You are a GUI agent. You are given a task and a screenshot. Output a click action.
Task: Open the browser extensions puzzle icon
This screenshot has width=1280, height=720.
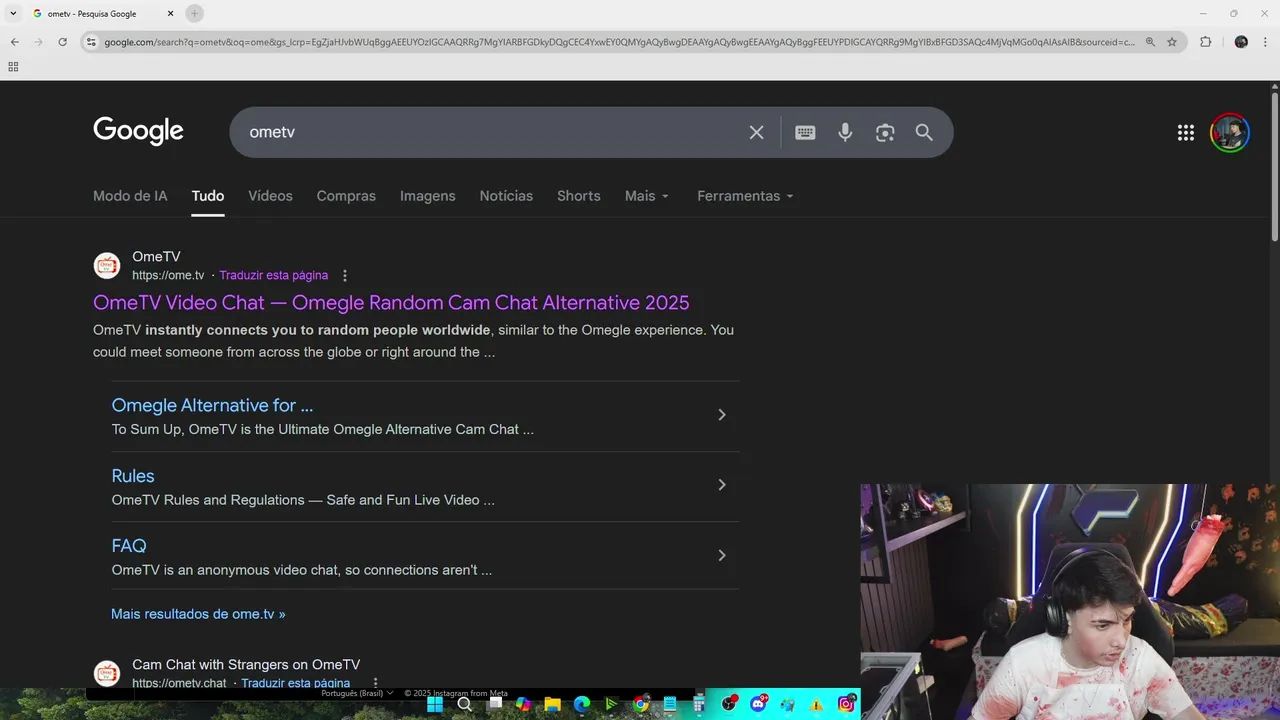[x=1205, y=42]
